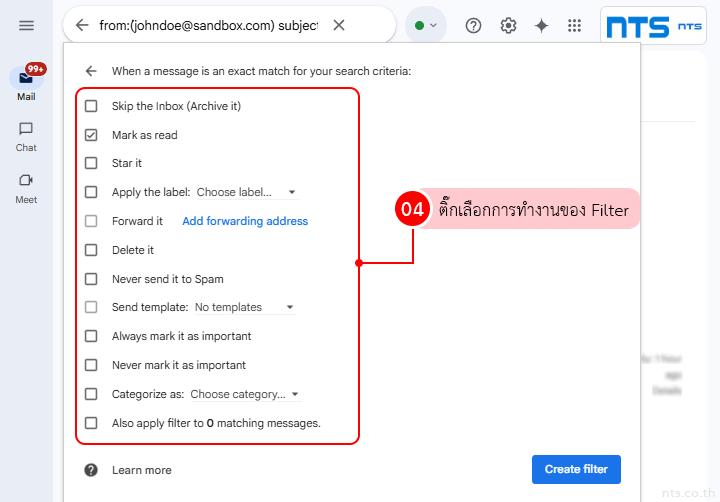Uncheck the Mark as read checkbox
This screenshot has height=502, width=720.
[91, 135]
